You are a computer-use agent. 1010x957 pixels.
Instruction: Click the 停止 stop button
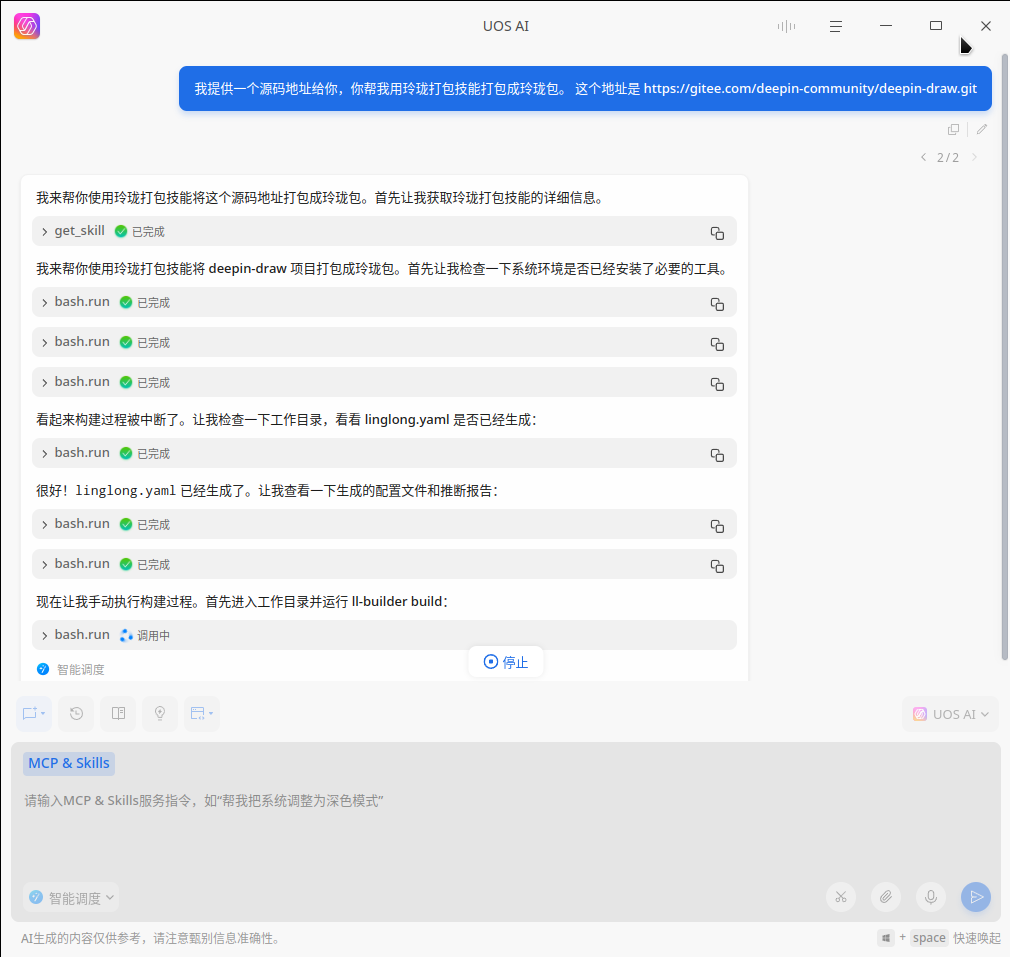[506, 662]
